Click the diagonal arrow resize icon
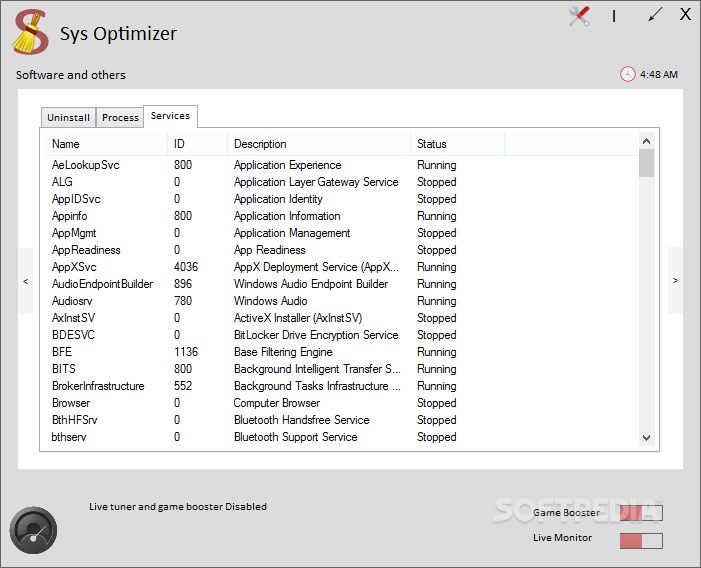Screen dimensions: 701x568 655,15
